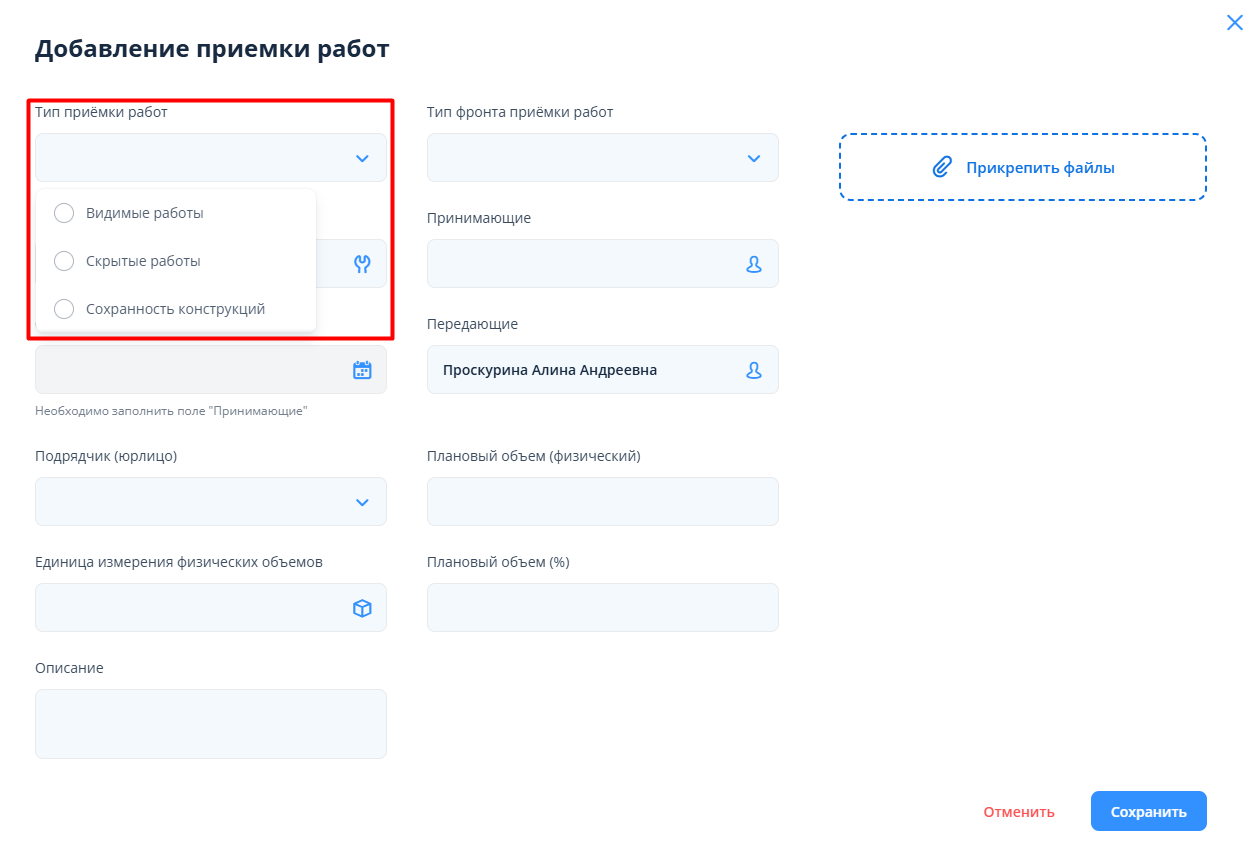This screenshot has width=1252, height=852.
Task: Click the wrench icon in the partially hidden field
Action: 362,264
